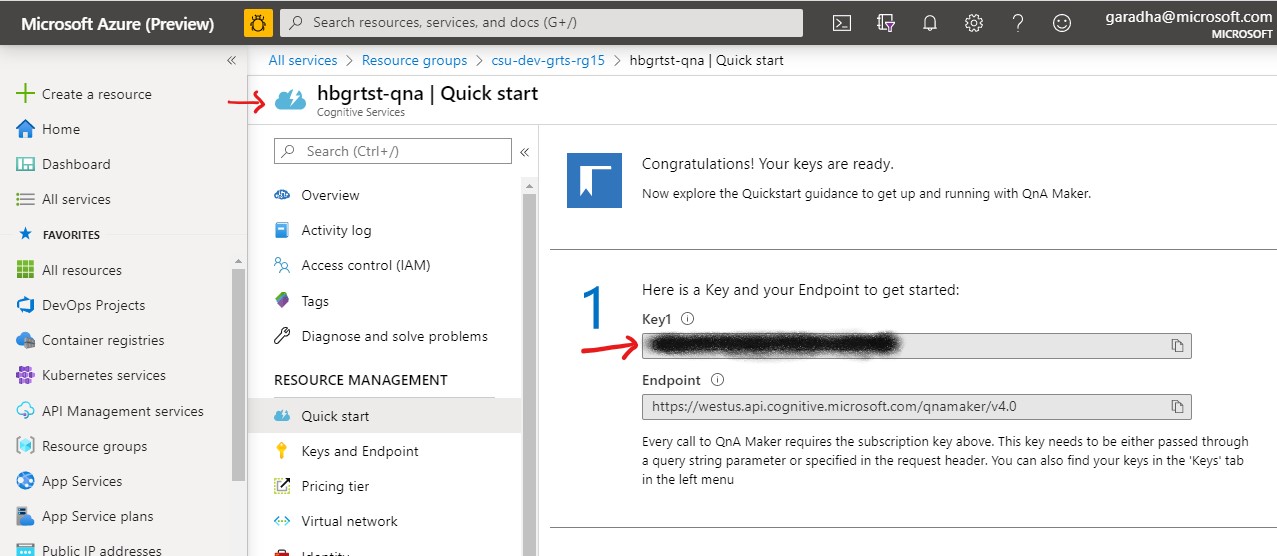
Task: Click the DevOps Projects icon
Action: 26,305
